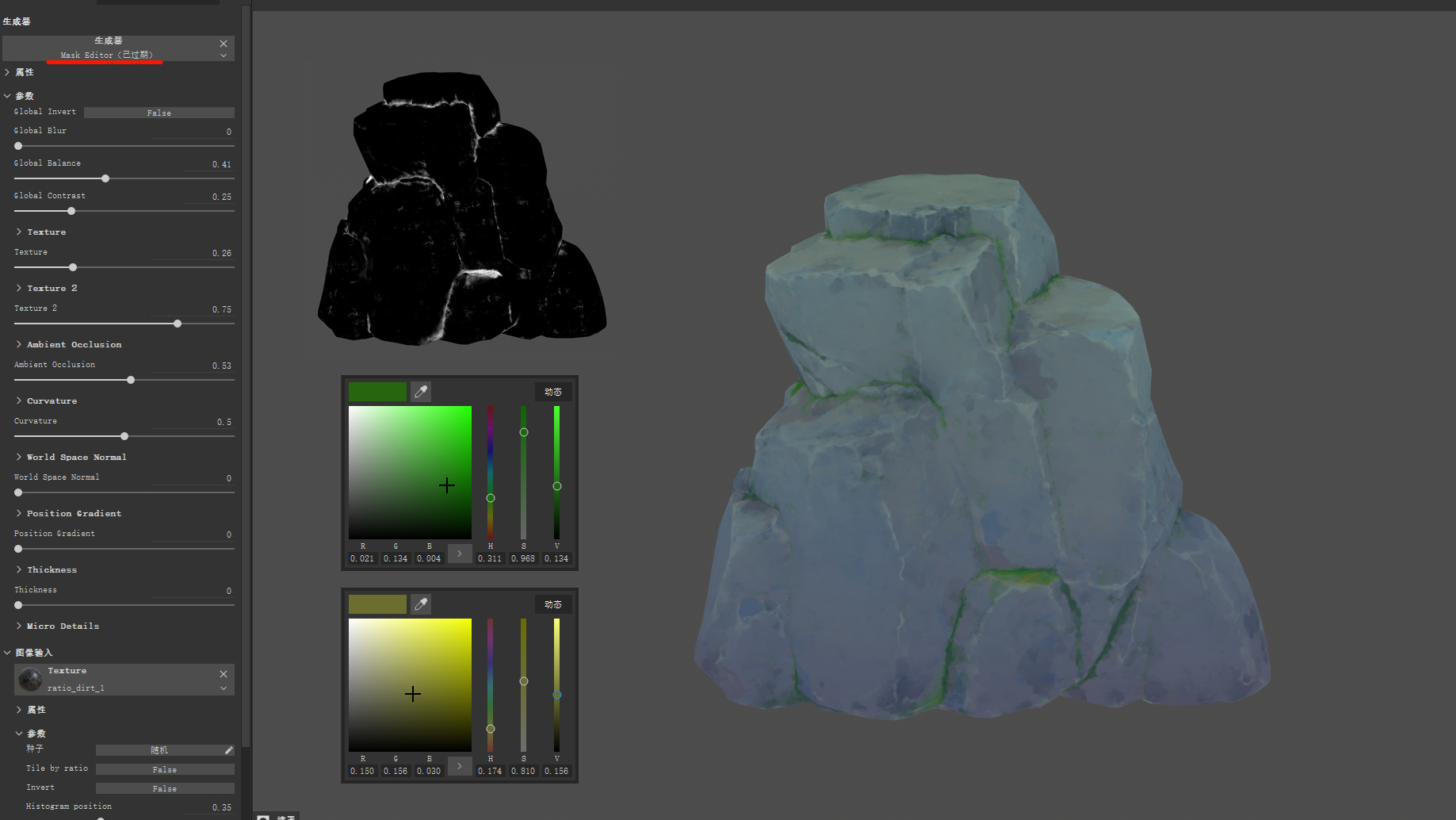1456x820 pixels.
Task: Expand the Position Gradient group
Action: coord(19,513)
